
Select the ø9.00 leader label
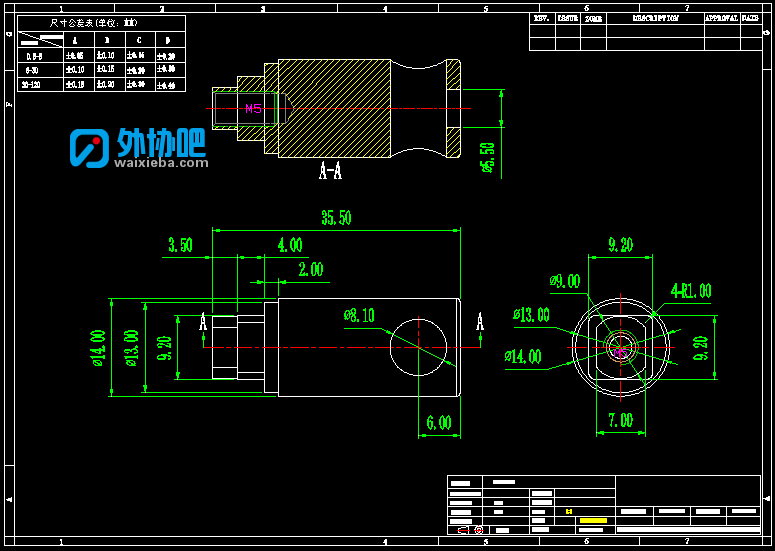[x=565, y=281]
